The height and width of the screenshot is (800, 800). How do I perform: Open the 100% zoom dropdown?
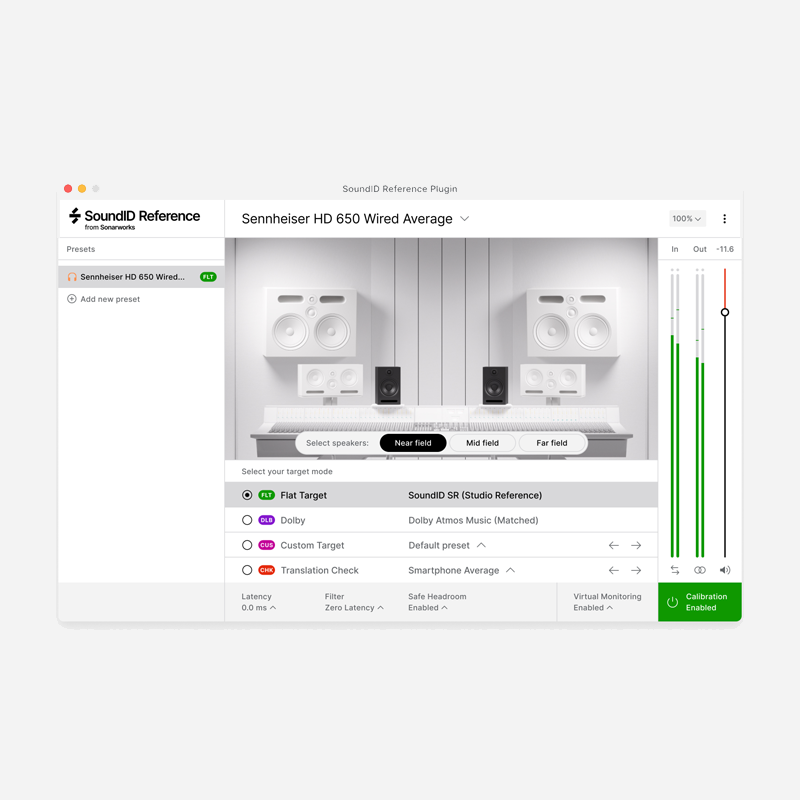pyautogui.click(x=687, y=218)
